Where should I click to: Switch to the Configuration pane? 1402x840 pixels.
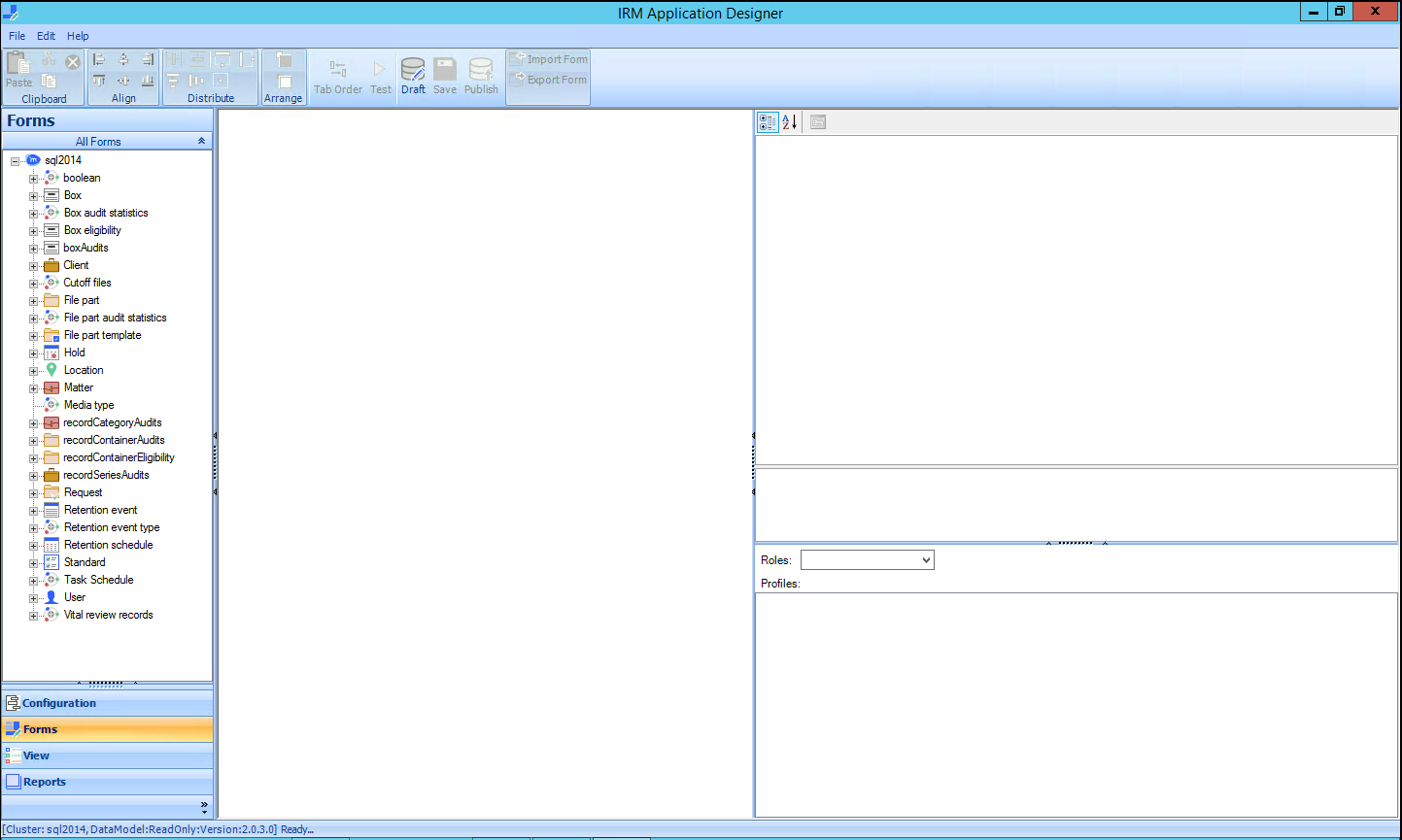pyautogui.click(x=107, y=703)
